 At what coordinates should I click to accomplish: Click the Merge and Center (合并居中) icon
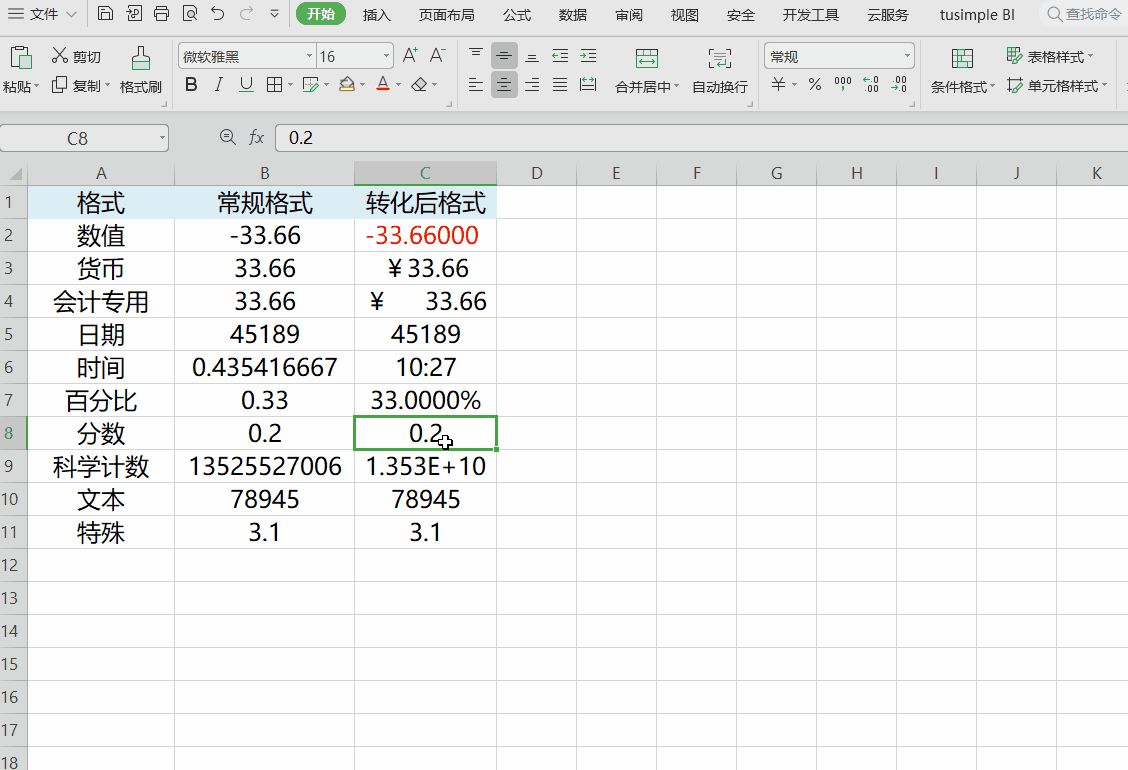[x=647, y=59]
